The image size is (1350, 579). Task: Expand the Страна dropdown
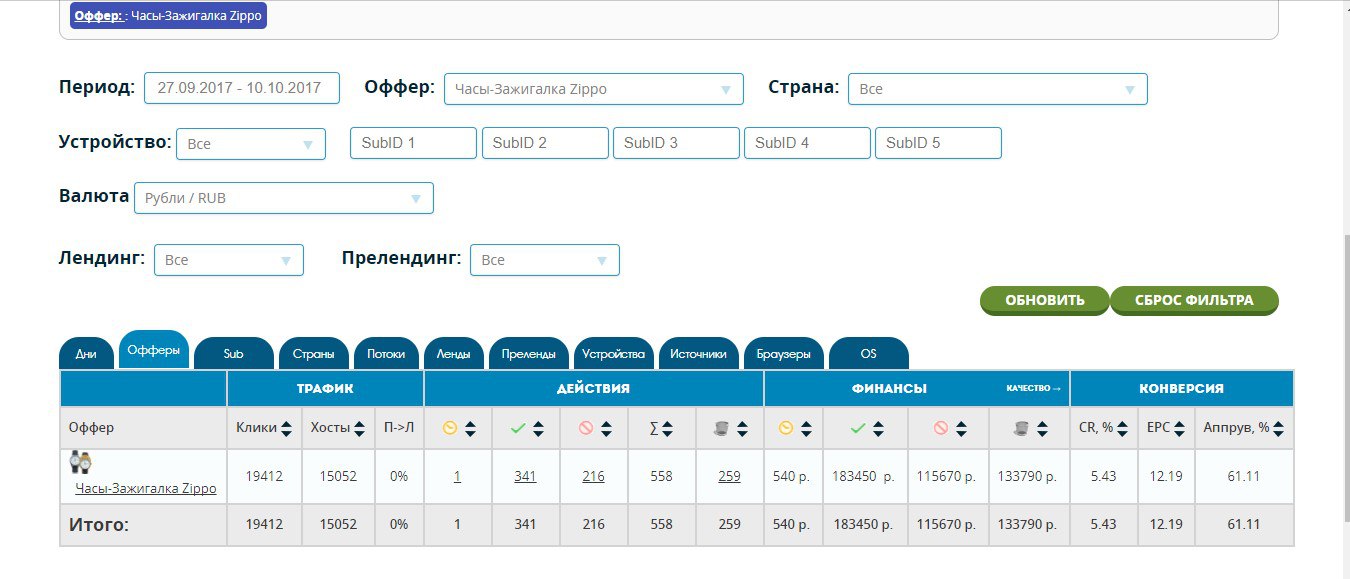click(x=998, y=89)
